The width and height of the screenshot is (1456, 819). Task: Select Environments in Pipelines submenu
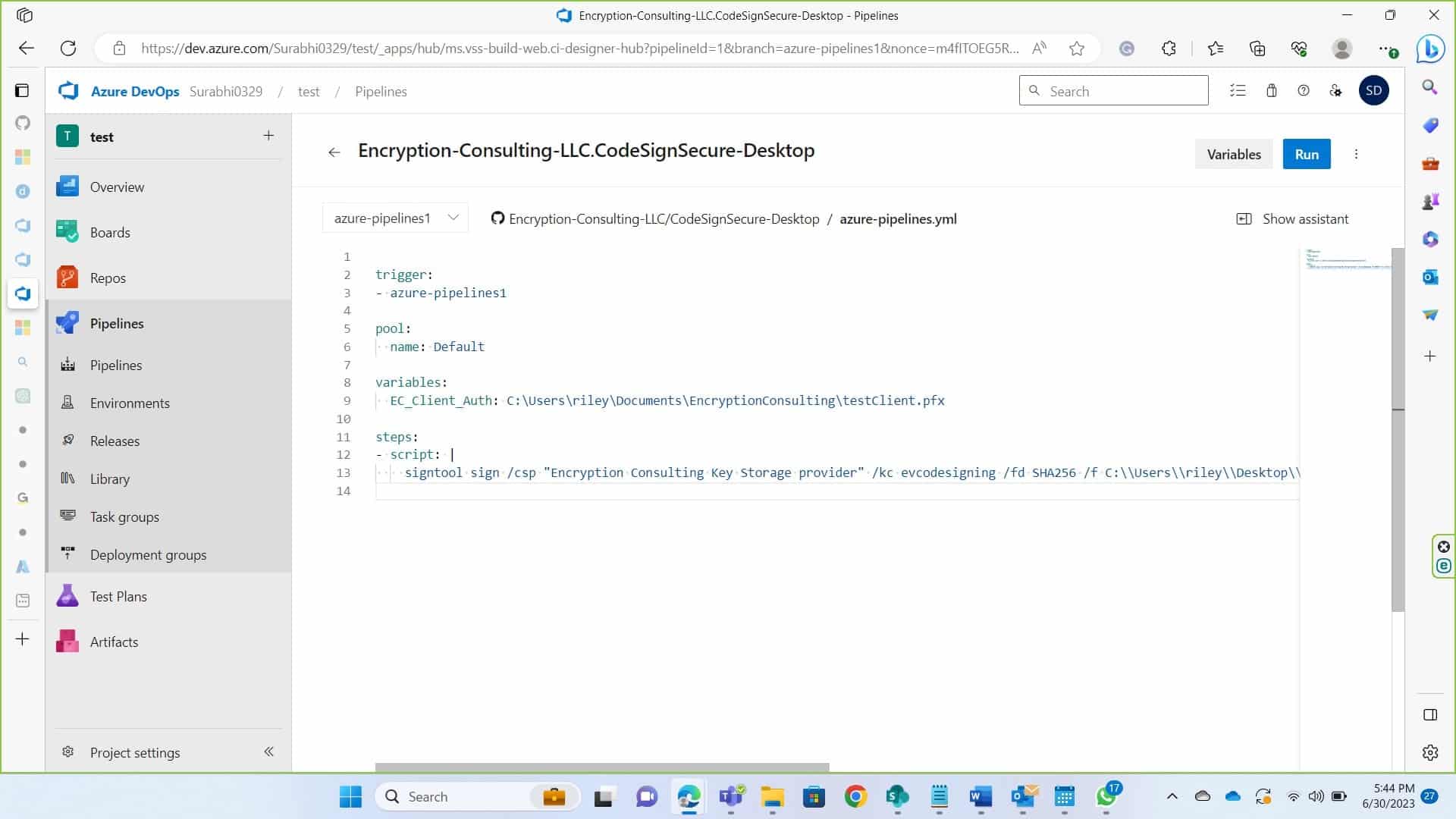130,403
